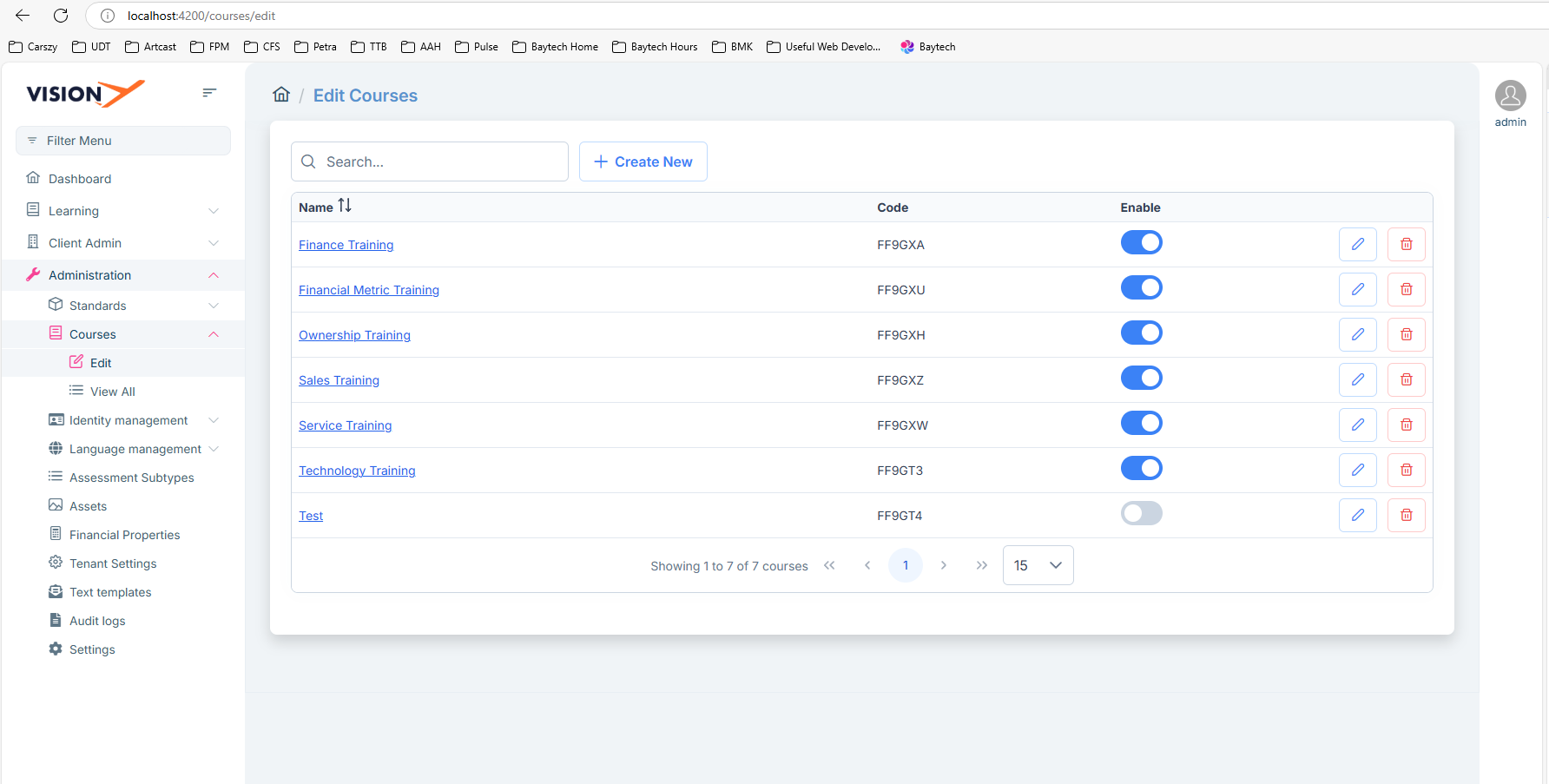
Task: Sort the table by the Name column arrows
Action: click(345, 206)
